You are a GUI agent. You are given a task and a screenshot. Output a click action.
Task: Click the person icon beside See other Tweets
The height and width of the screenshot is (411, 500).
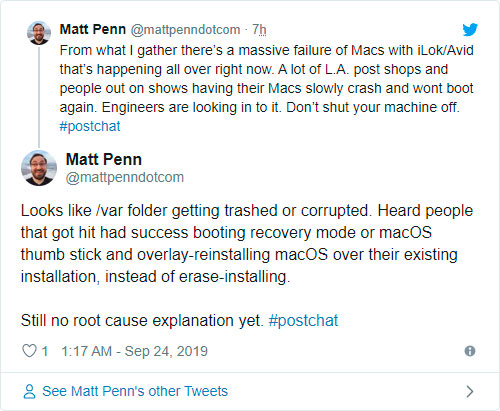click(29, 391)
